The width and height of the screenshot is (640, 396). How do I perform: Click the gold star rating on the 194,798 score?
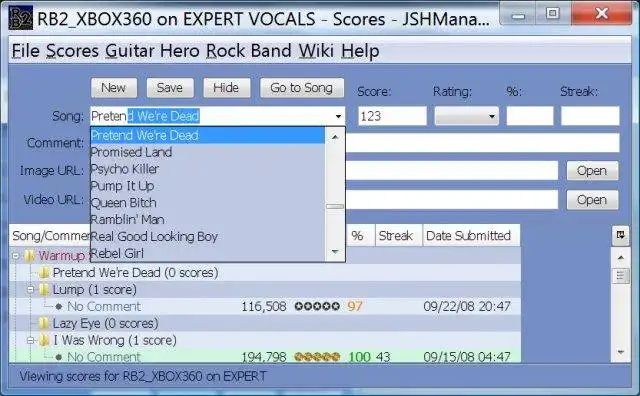(x=317, y=357)
